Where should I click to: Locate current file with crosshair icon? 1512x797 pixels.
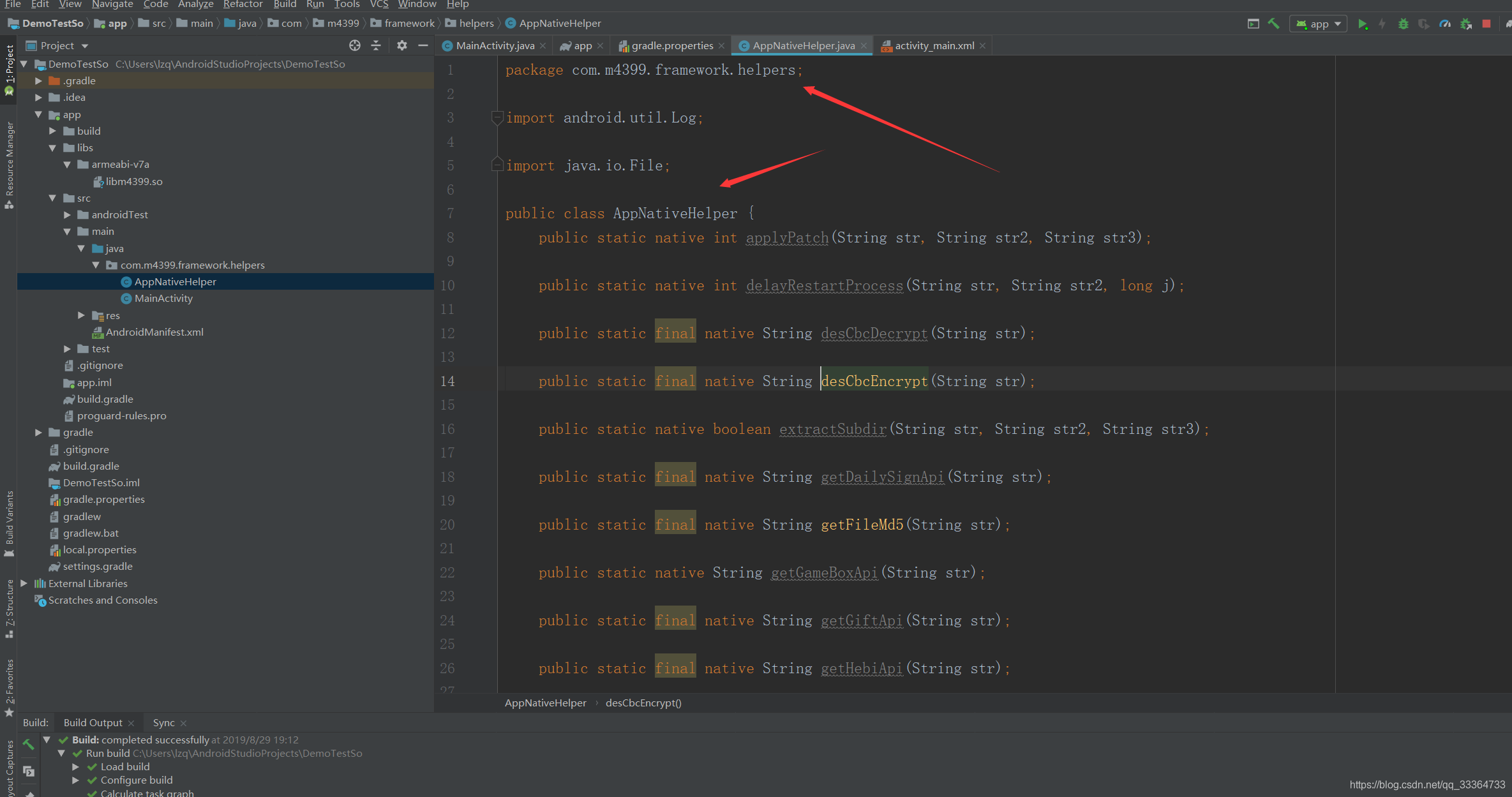point(355,45)
